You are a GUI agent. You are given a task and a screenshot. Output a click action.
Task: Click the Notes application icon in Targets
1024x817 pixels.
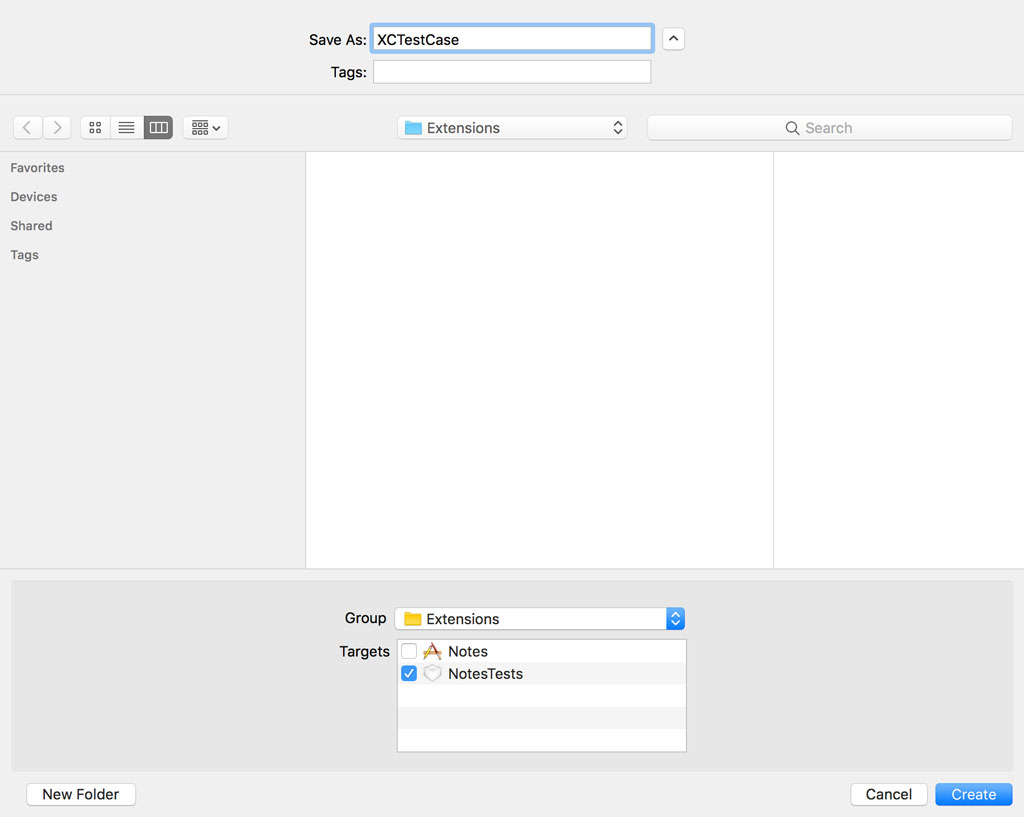pos(431,651)
